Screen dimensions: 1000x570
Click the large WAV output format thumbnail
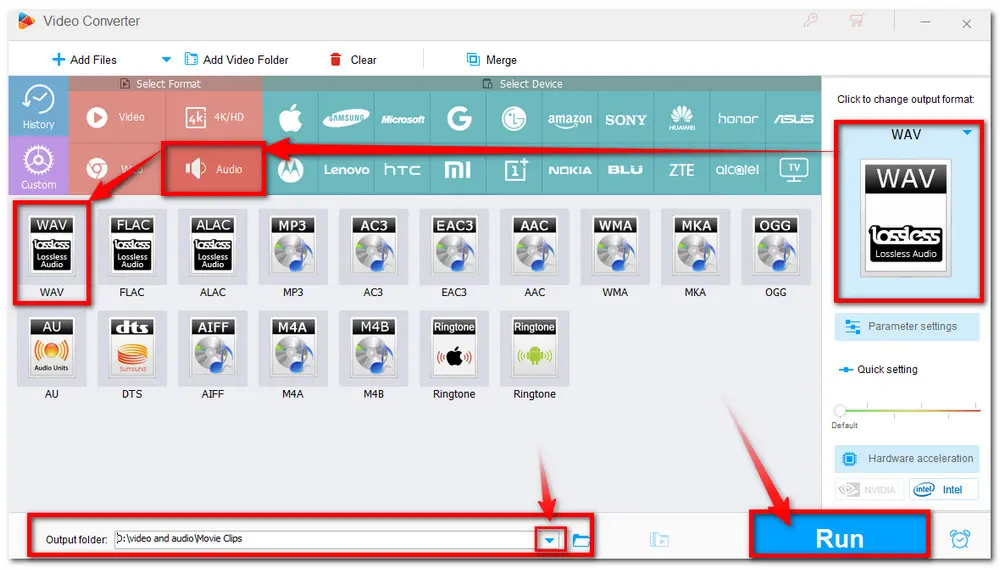click(906, 218)
